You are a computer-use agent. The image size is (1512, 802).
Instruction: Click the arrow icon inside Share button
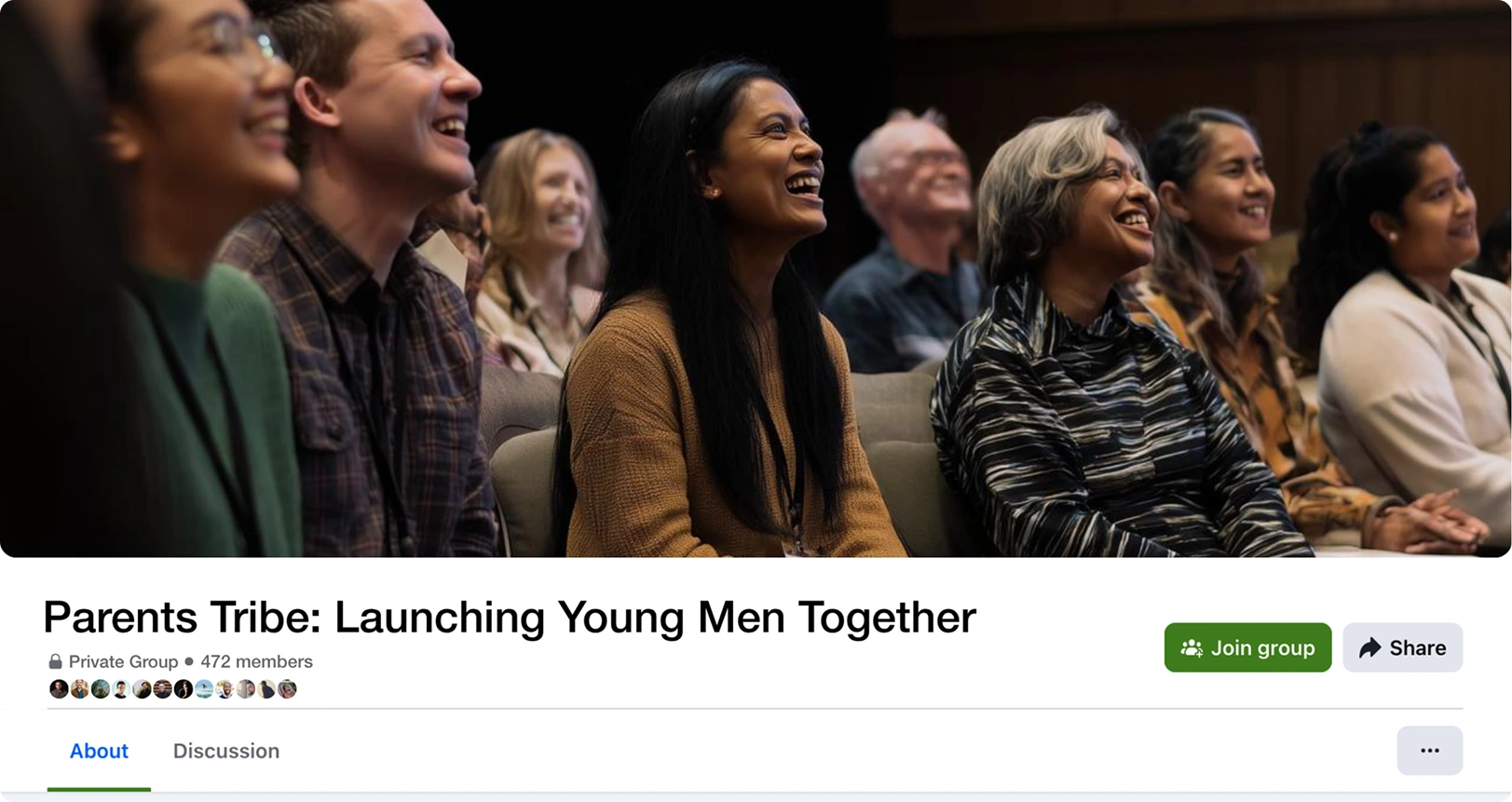tap(1369, 647)
